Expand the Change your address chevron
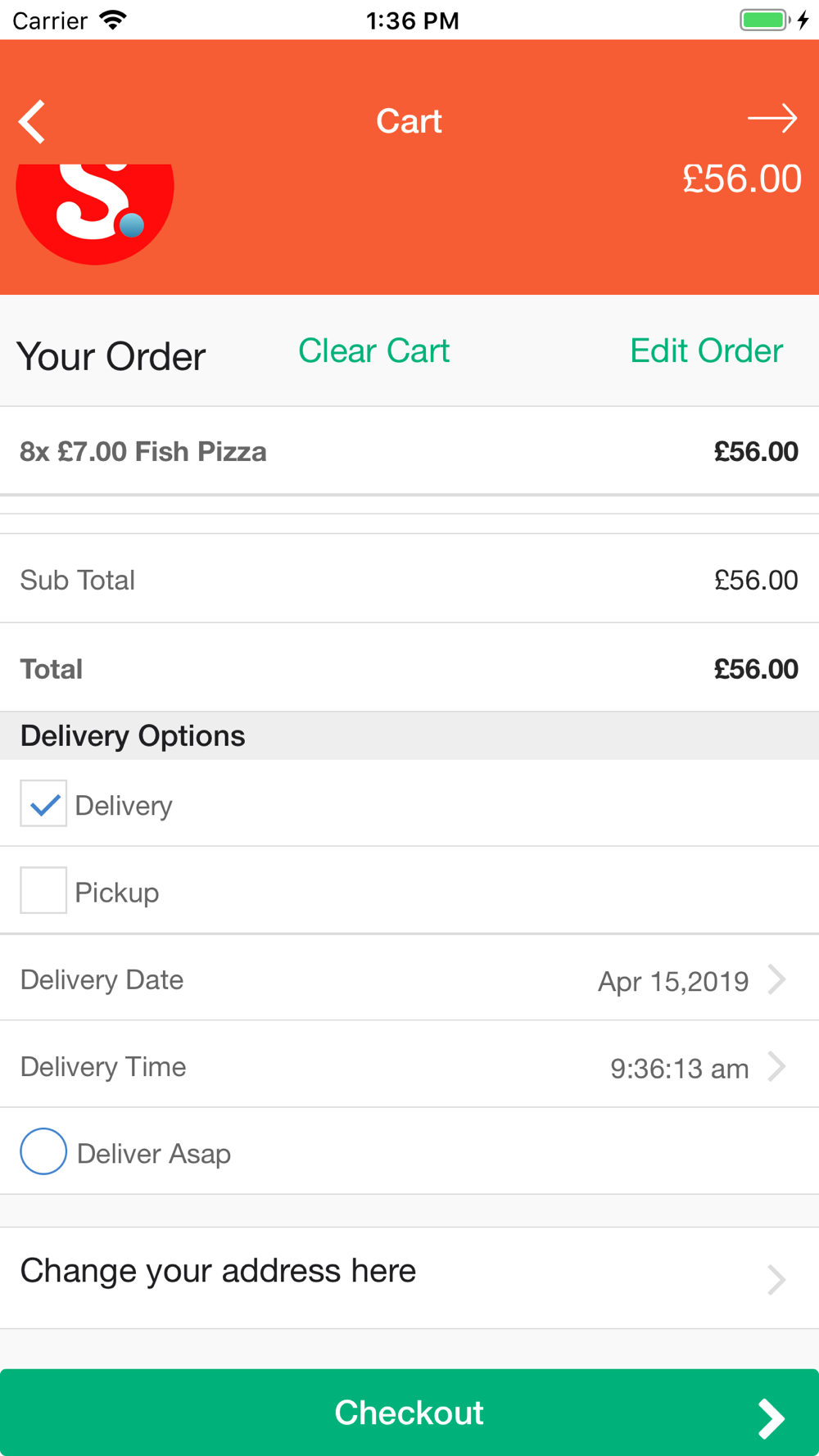 pyautogui.click(x=776, y=1279)
